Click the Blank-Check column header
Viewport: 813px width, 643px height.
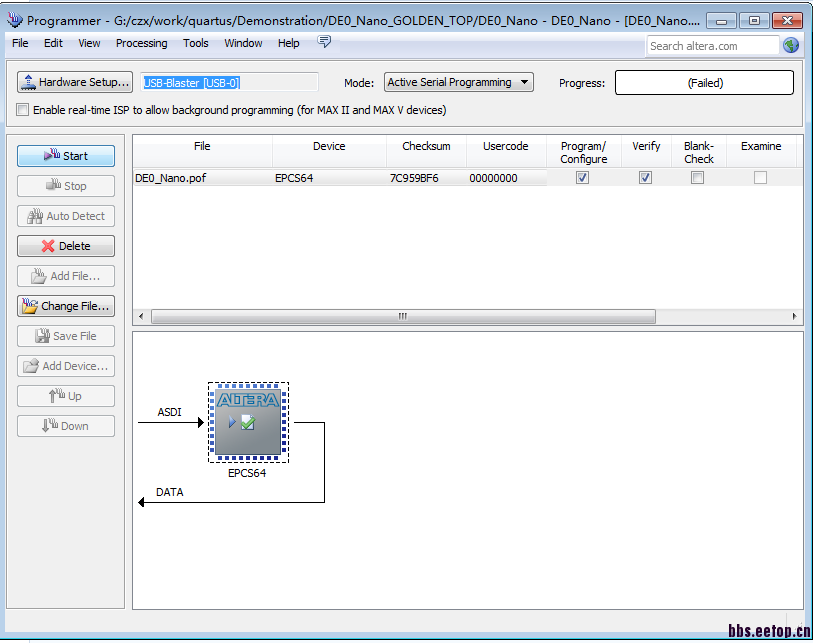click(x=698, y=152)
